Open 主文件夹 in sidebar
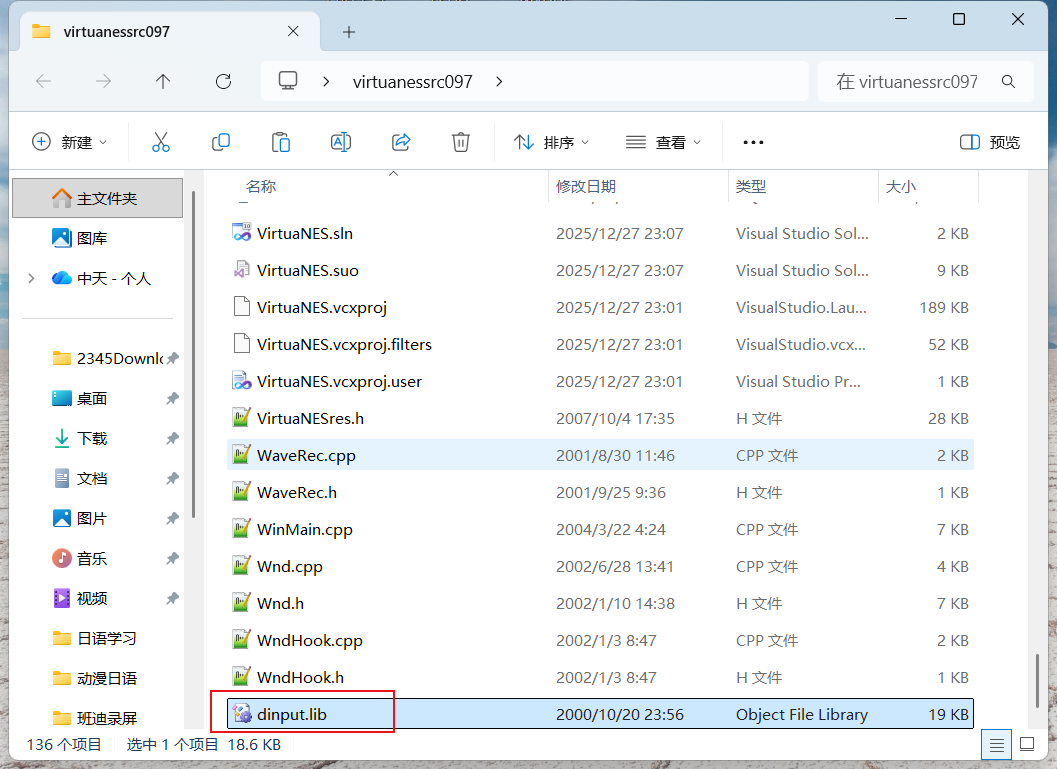 [x=98, y=198]
